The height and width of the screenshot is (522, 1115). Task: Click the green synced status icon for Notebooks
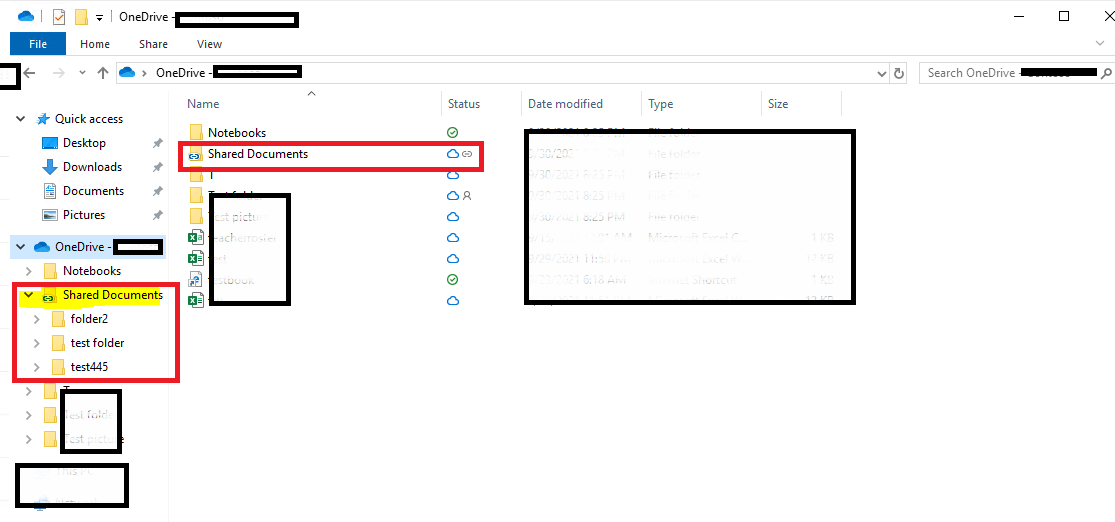coord(452,132)
